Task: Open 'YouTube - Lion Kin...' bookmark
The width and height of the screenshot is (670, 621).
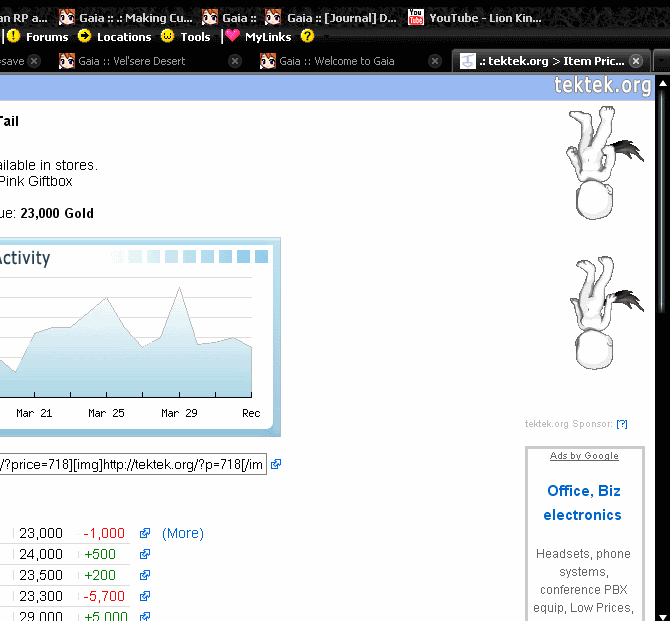Action: tap(475, 18)
